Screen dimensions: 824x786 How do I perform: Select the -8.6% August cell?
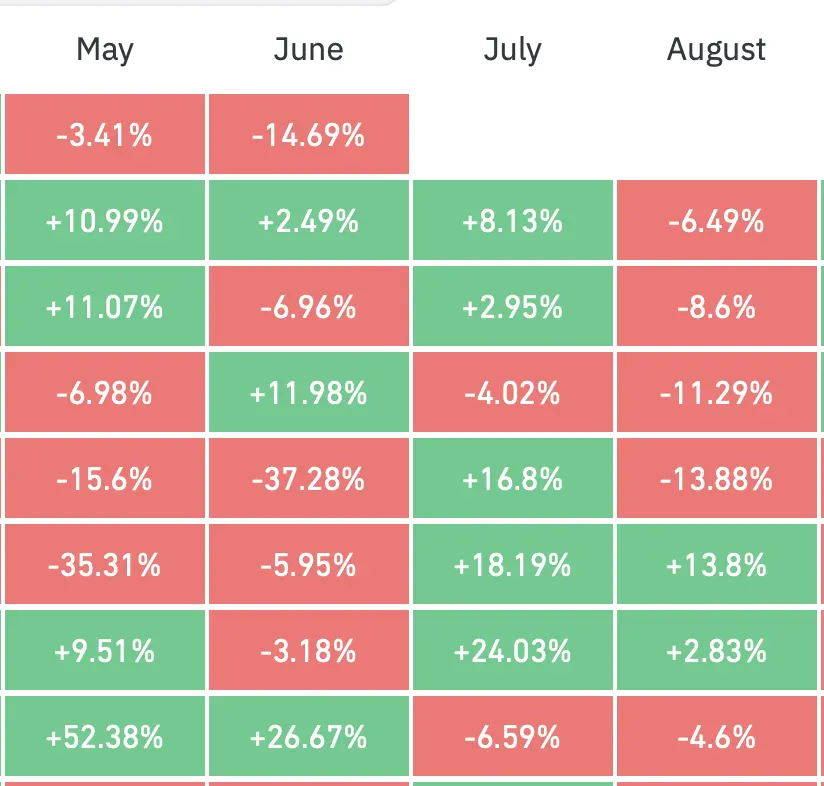pos(717,306)
